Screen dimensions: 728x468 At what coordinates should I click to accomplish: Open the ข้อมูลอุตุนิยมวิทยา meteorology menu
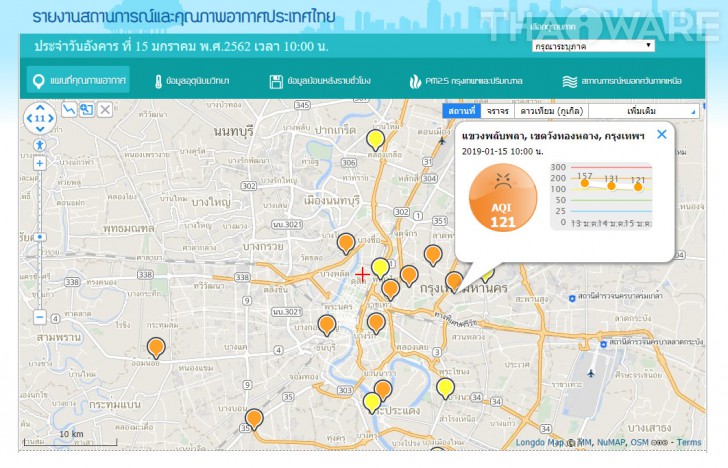[x=192, y=81]
